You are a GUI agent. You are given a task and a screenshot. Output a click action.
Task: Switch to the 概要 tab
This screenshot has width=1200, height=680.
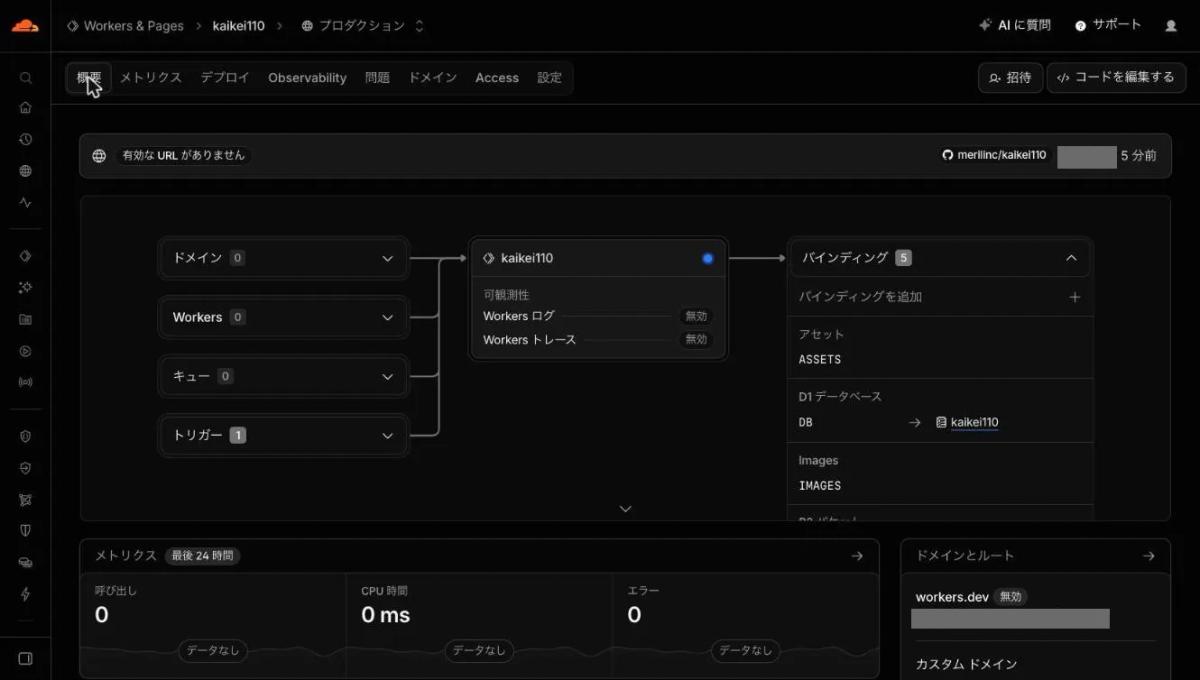click(89, 78)
